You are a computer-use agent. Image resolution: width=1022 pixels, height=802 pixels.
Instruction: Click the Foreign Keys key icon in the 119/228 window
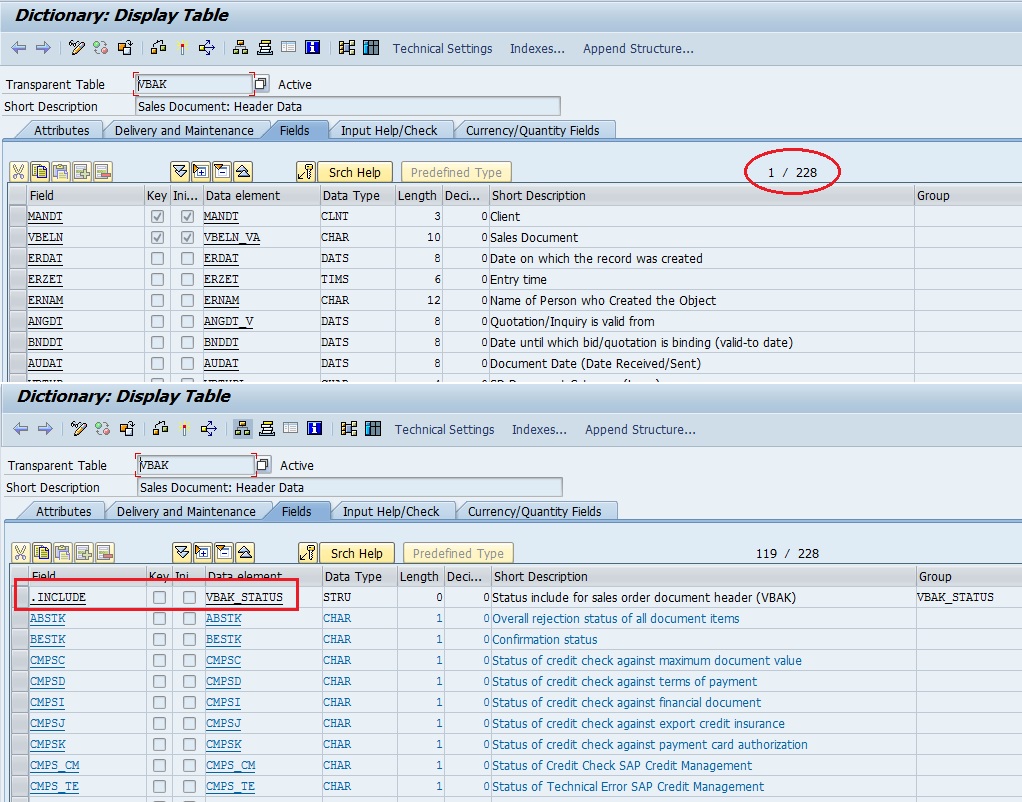click(306, 553)
